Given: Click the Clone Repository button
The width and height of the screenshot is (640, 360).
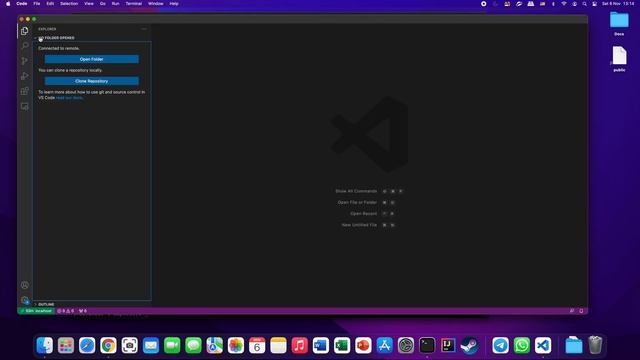Looking at the screenshot, I should point(91,81).
